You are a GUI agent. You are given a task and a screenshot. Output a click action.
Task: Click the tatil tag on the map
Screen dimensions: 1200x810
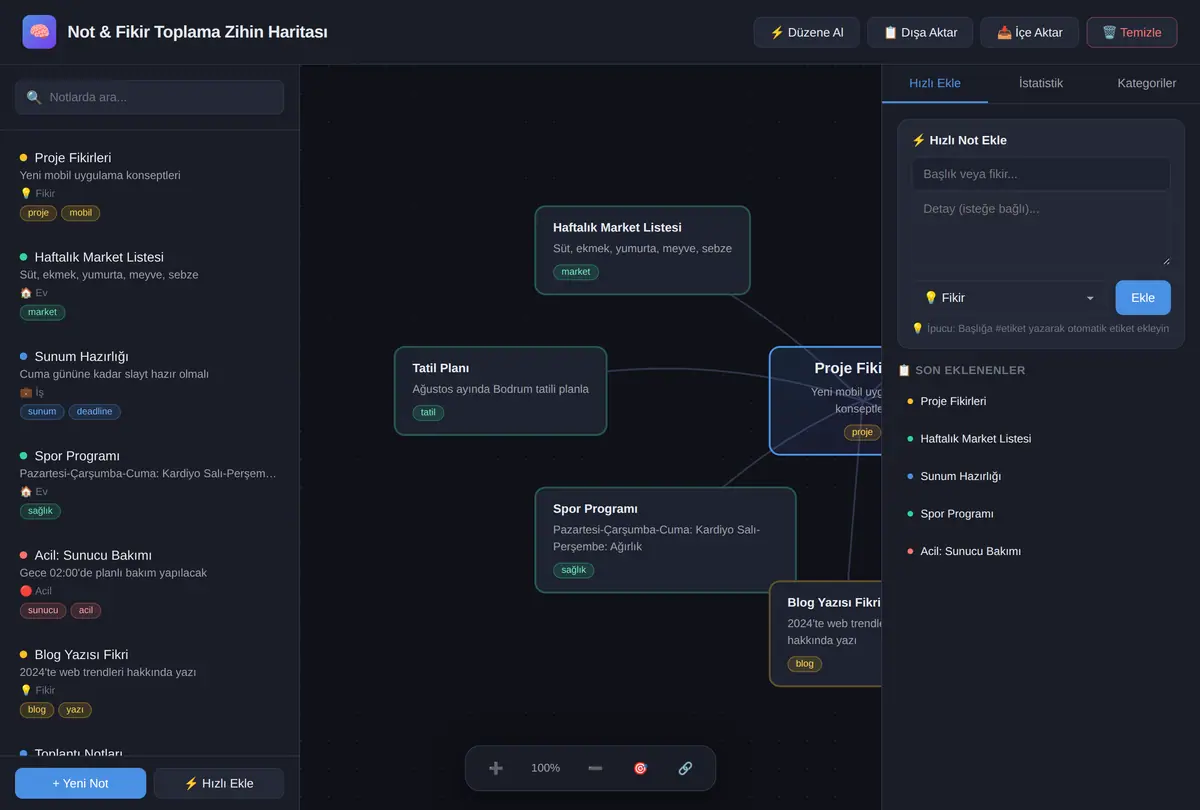point(428,412)
